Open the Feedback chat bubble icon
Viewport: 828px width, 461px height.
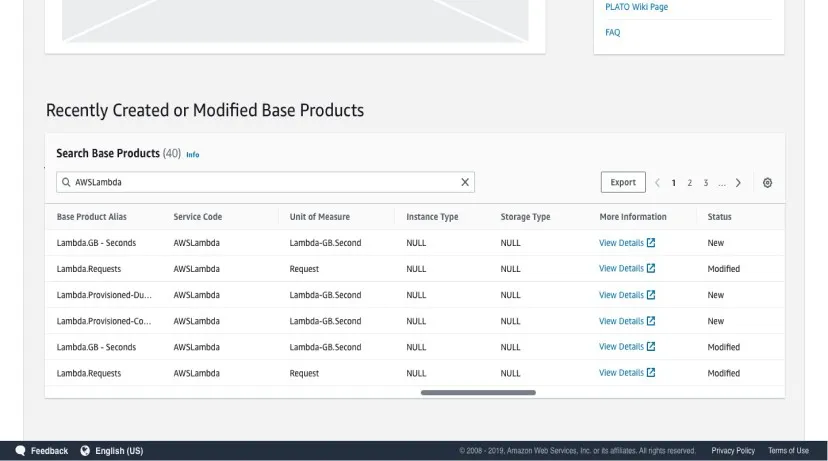20,450
